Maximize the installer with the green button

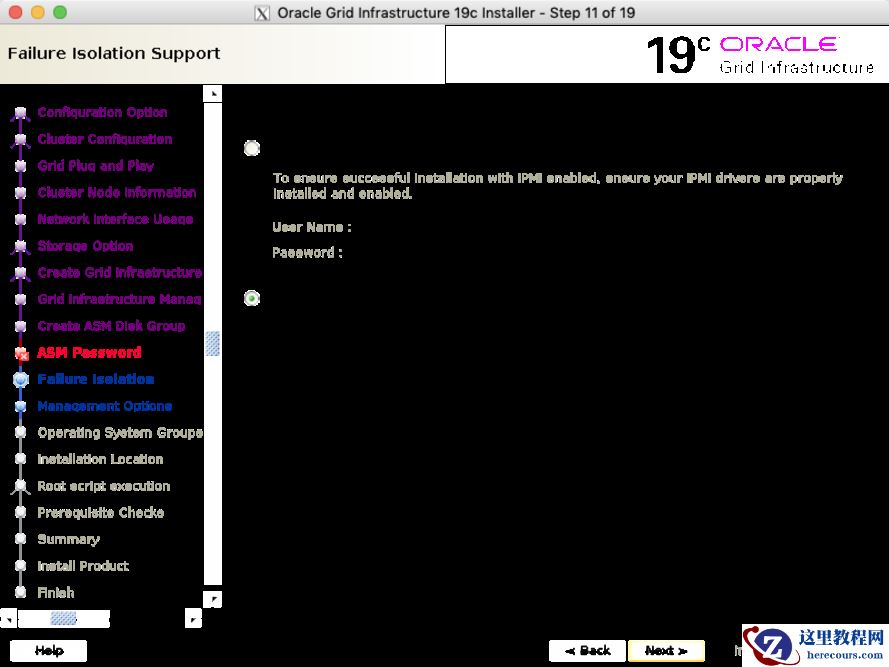click(60, 12)
